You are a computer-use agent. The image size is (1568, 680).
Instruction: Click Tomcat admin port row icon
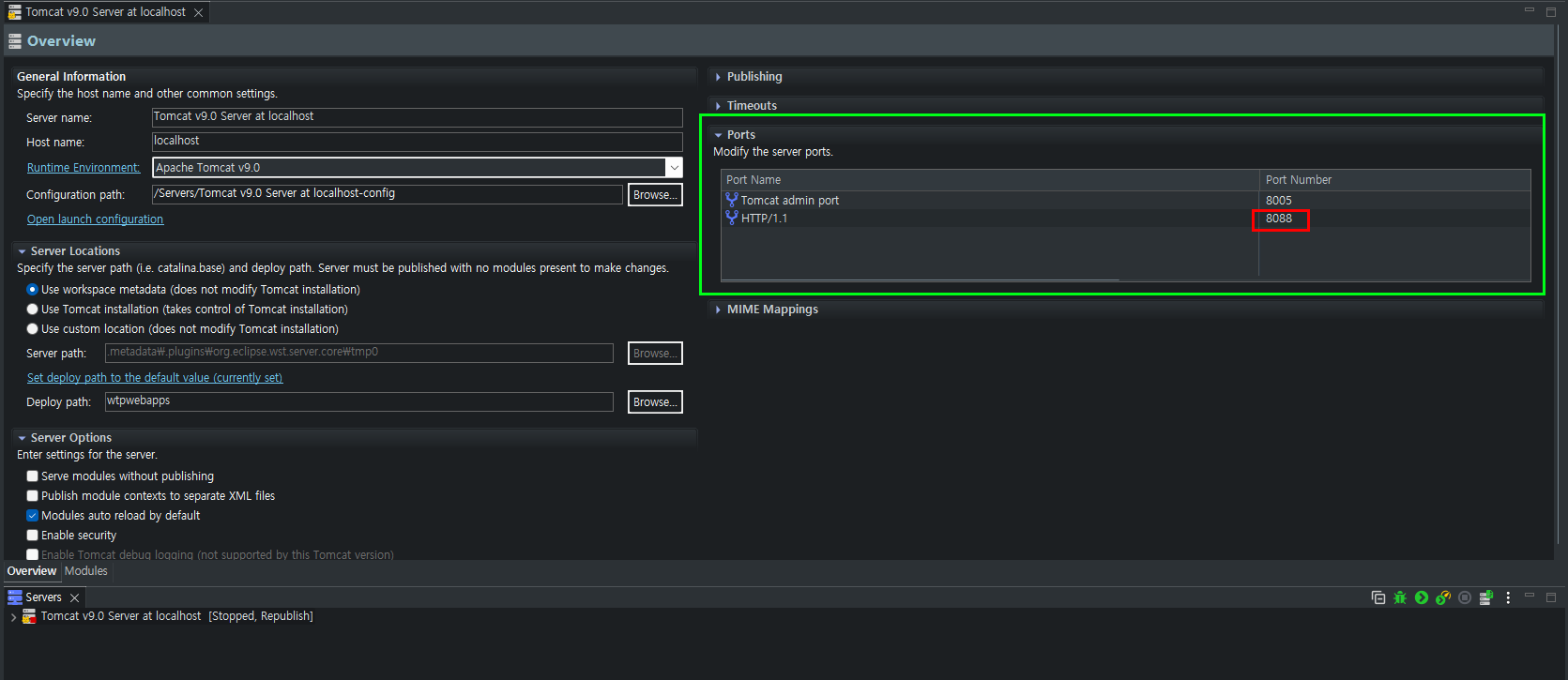tap(732, 200)
